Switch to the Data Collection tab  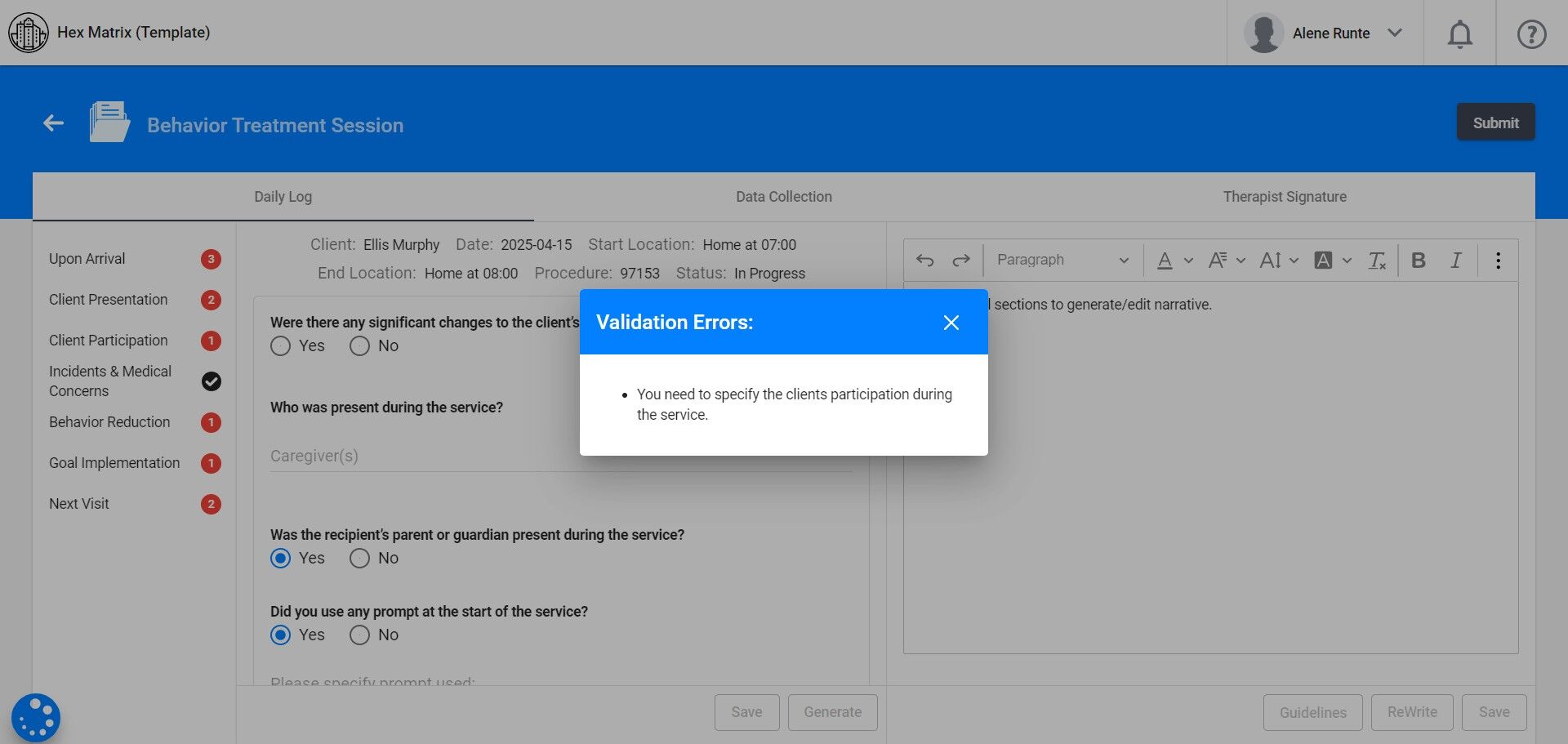(x=784, y=197)
